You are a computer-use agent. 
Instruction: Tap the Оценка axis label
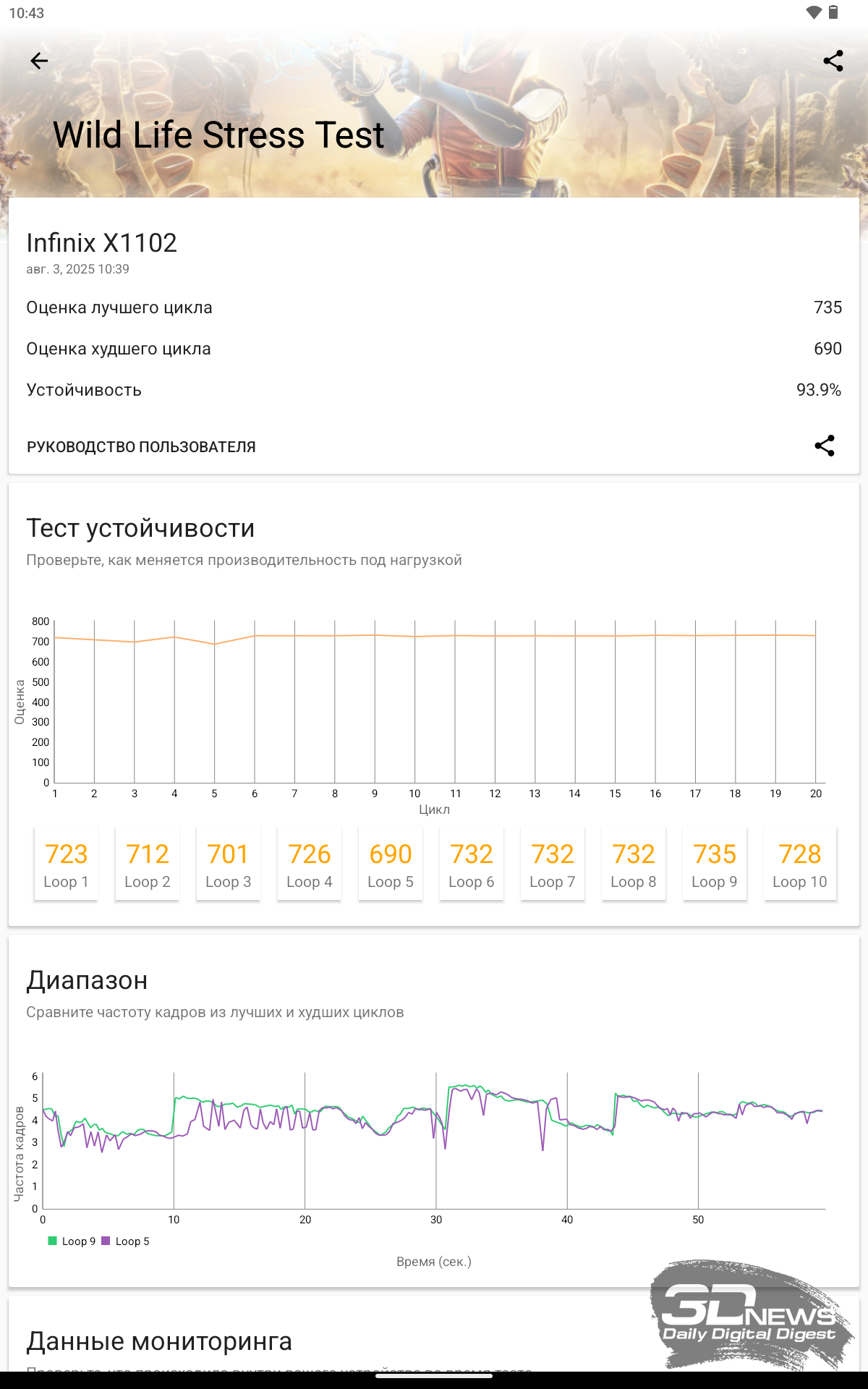click(x=20, y=702)
